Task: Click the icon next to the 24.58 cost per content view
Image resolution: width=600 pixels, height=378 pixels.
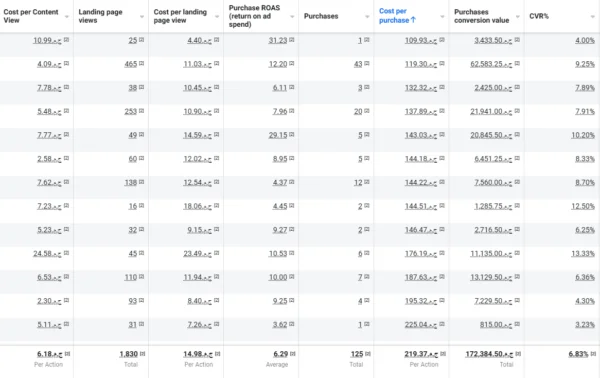Action: pos(66,253)
